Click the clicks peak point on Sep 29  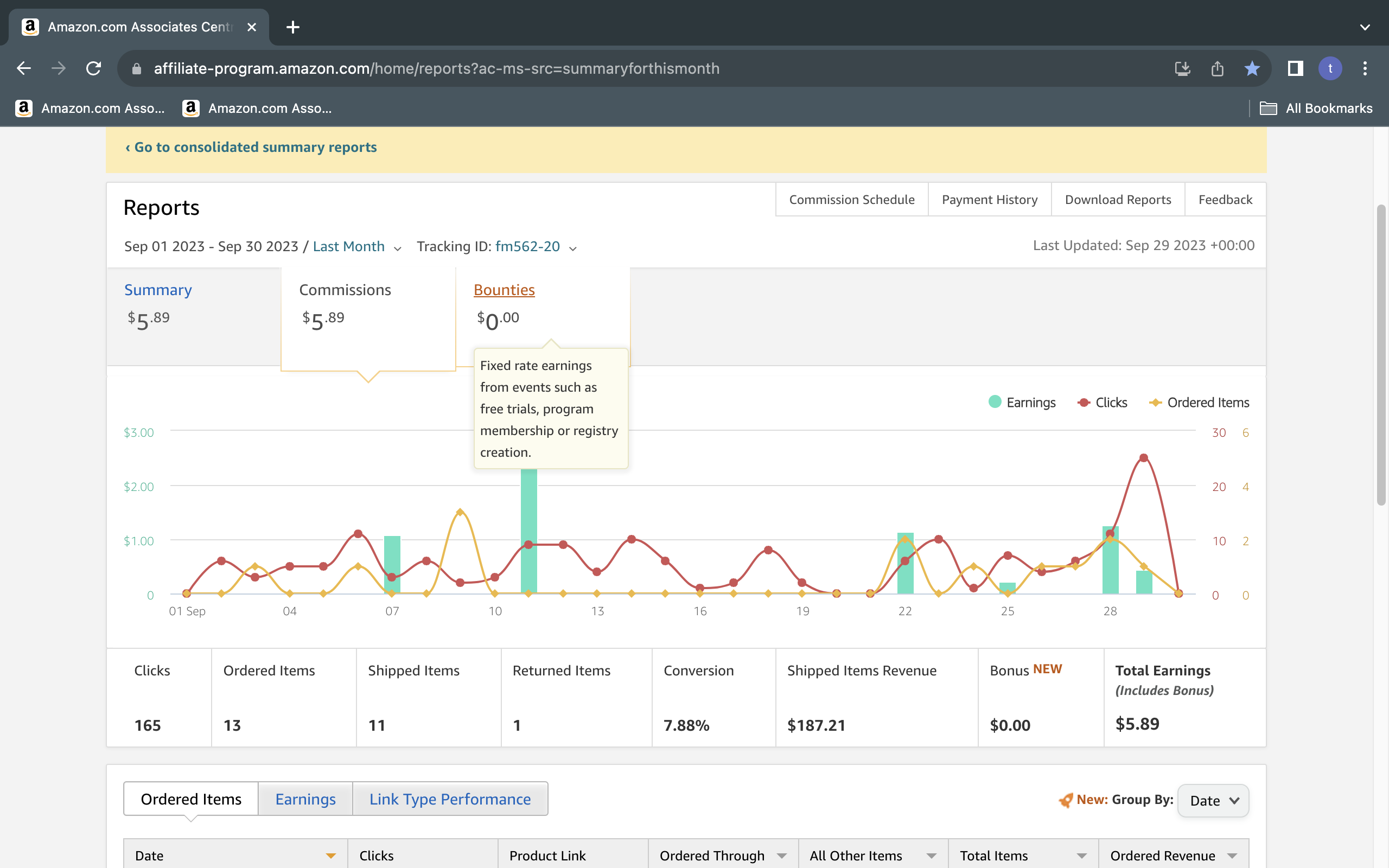[1143, 457]
